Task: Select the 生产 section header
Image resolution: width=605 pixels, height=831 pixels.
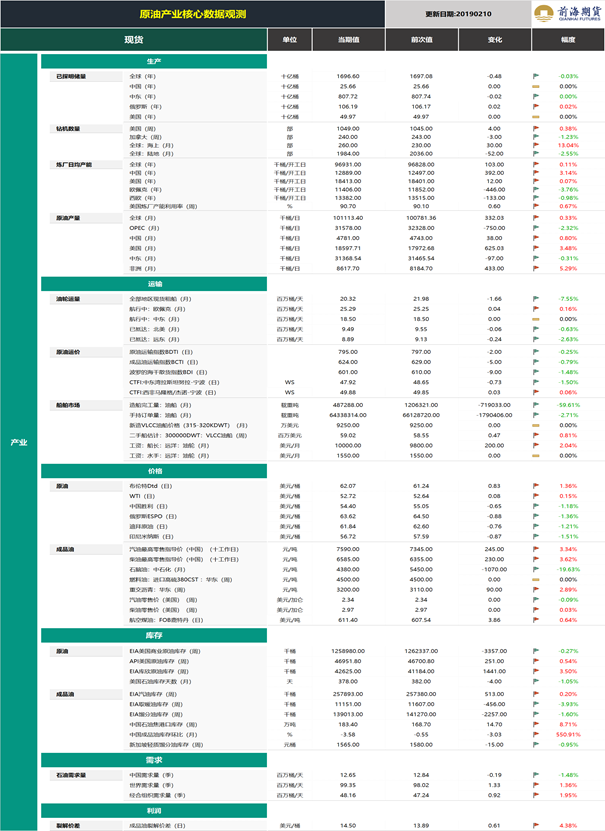Action: (x=154, y=61)
